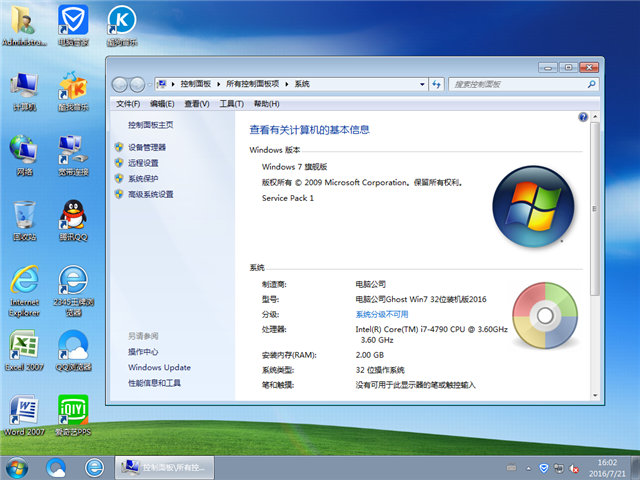Open Internet Explorer desktop shortcut
Viewport: 640px width, 480px height.
point(24,283)
